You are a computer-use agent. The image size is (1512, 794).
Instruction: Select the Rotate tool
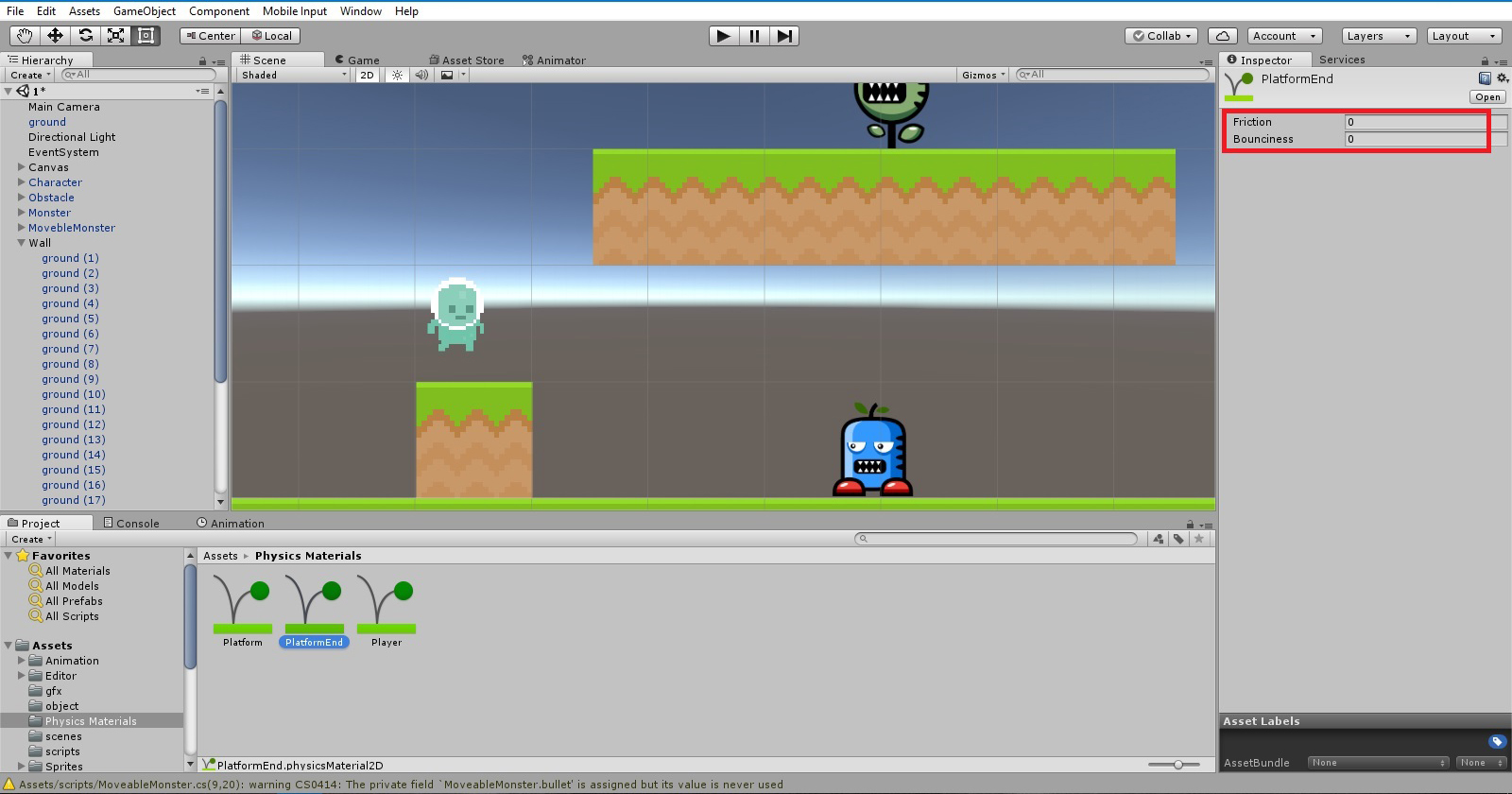tap(85, 36)
